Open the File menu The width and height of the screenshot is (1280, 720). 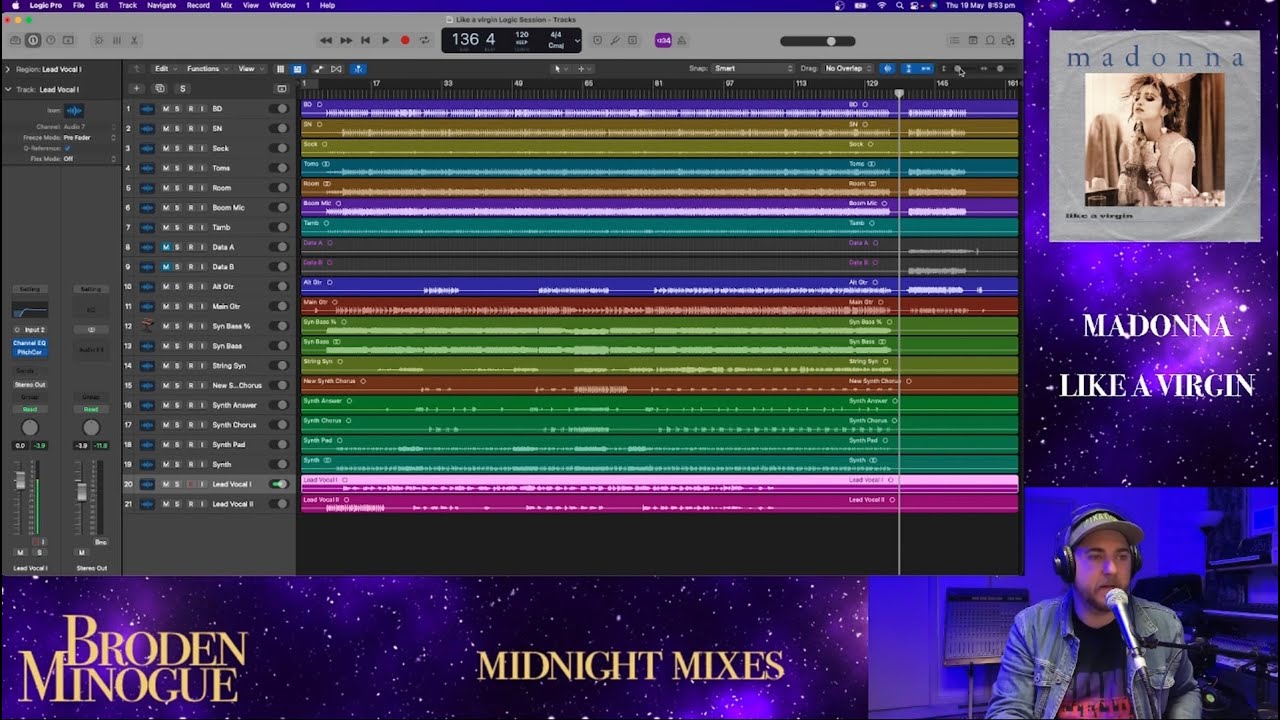78,5
